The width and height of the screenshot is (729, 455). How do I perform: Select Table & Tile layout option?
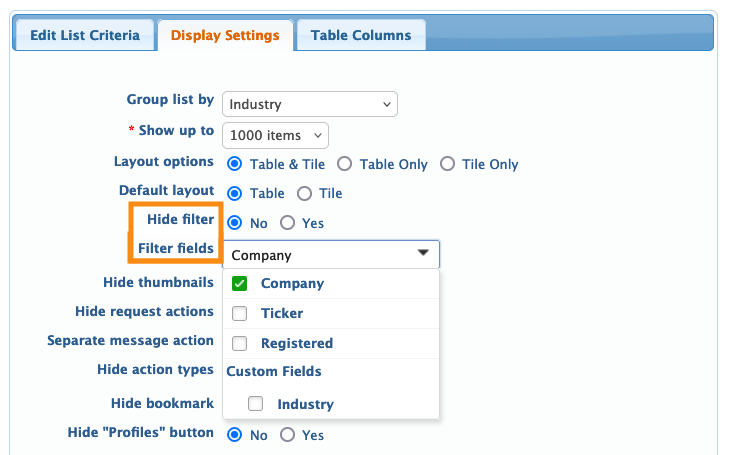[x=236, y=164]
